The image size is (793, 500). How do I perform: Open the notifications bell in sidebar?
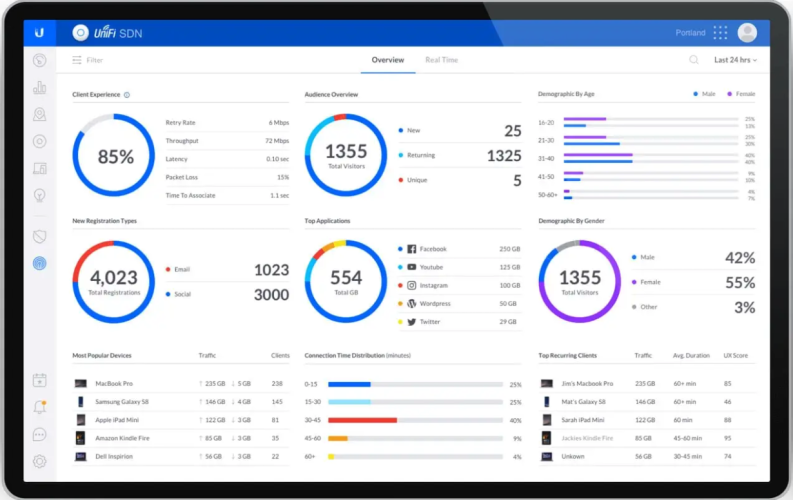pos(39,407)
